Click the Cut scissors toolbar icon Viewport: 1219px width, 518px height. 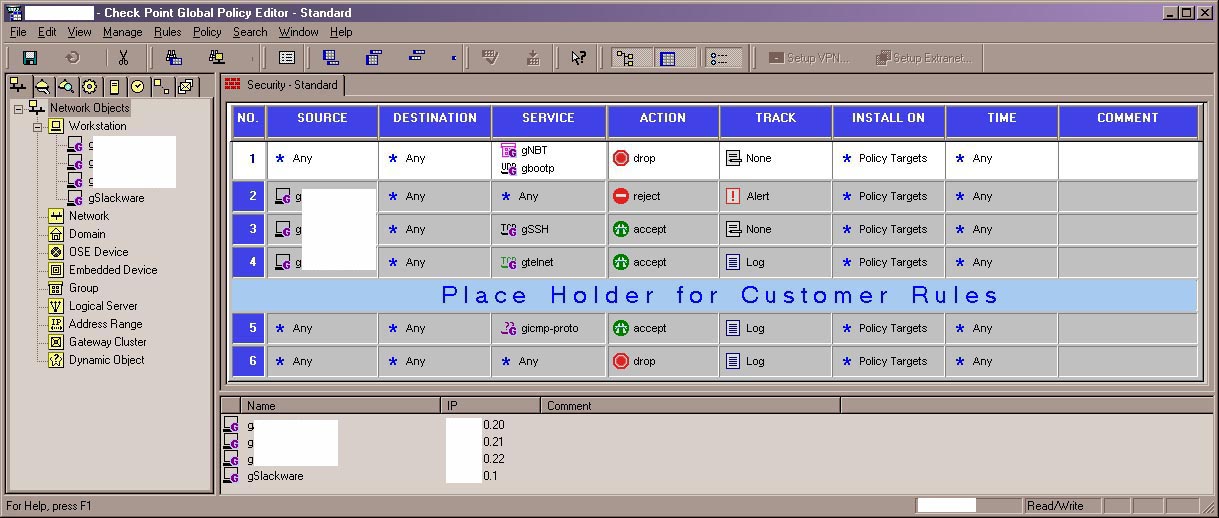pos(123,58)
